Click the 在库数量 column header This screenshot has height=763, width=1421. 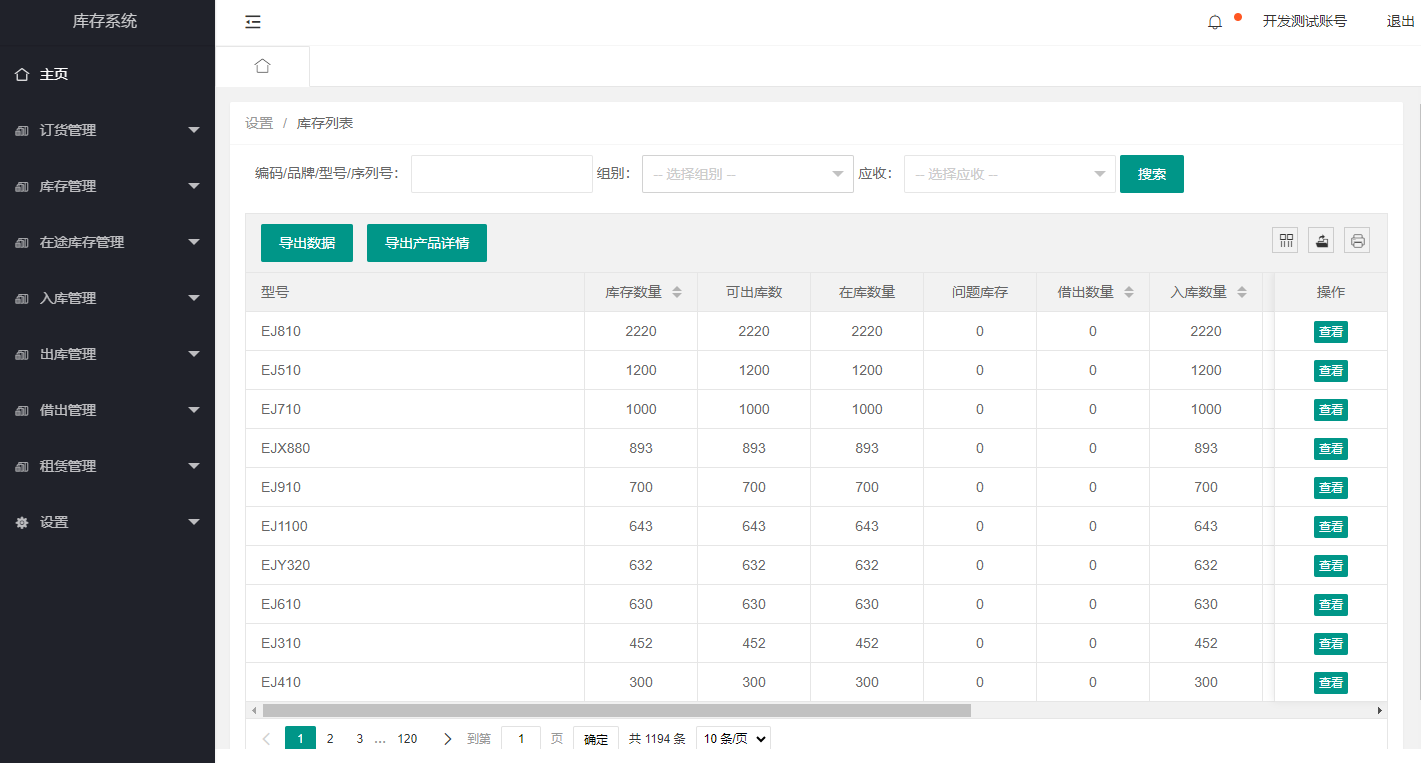[867, 292]
